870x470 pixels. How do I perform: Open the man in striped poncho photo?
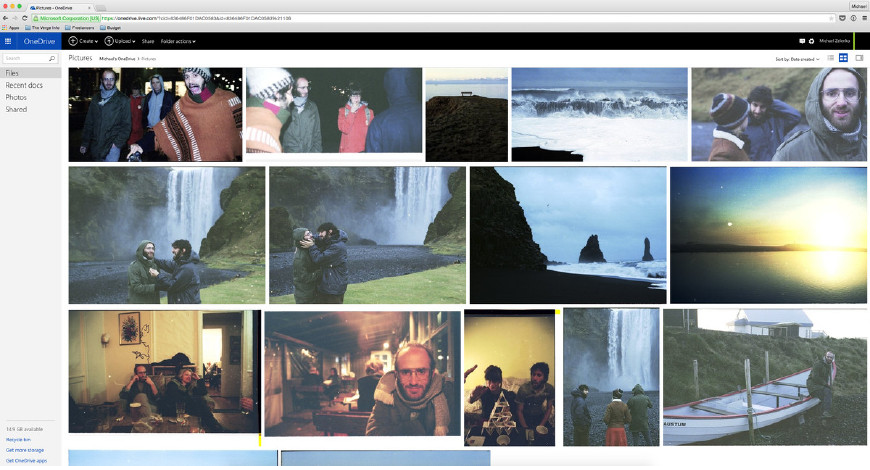pos(155,115)
